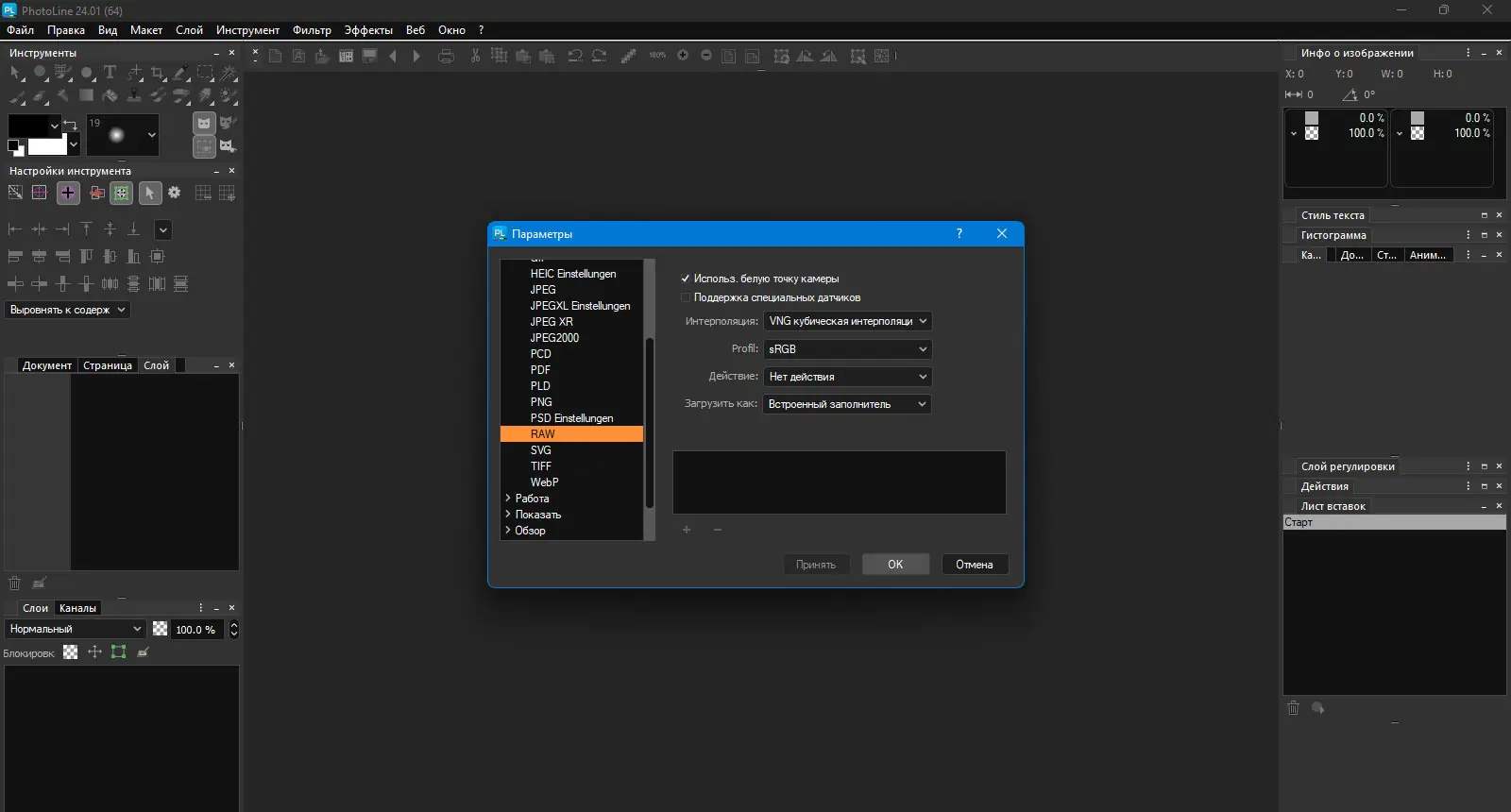Click the Zoom In plus icon
Screen dimensions: 1511x812
[x=683, y=56]
